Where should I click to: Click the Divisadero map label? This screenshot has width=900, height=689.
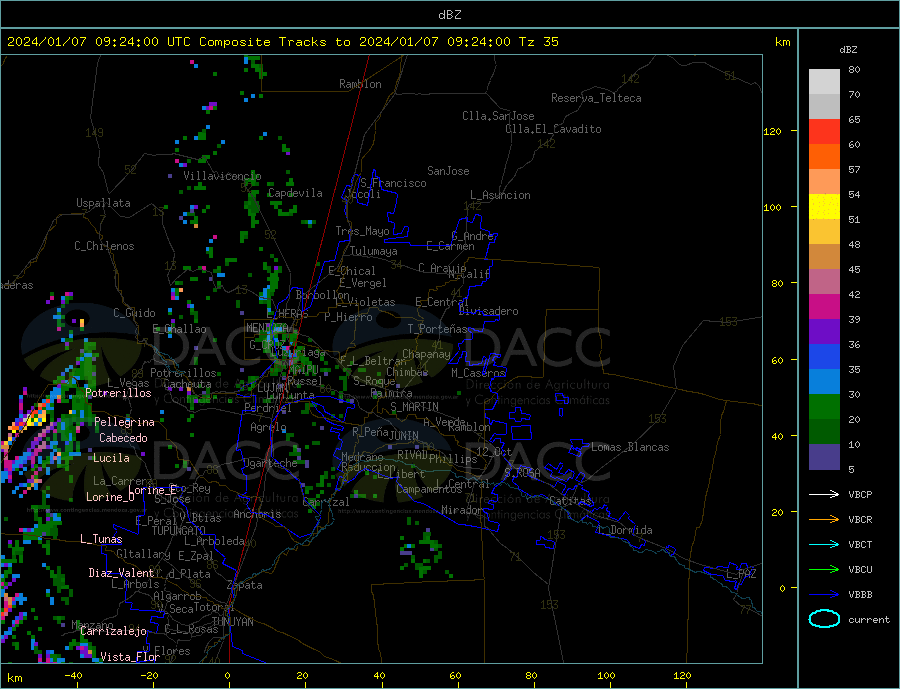click(x=488, y=311)
